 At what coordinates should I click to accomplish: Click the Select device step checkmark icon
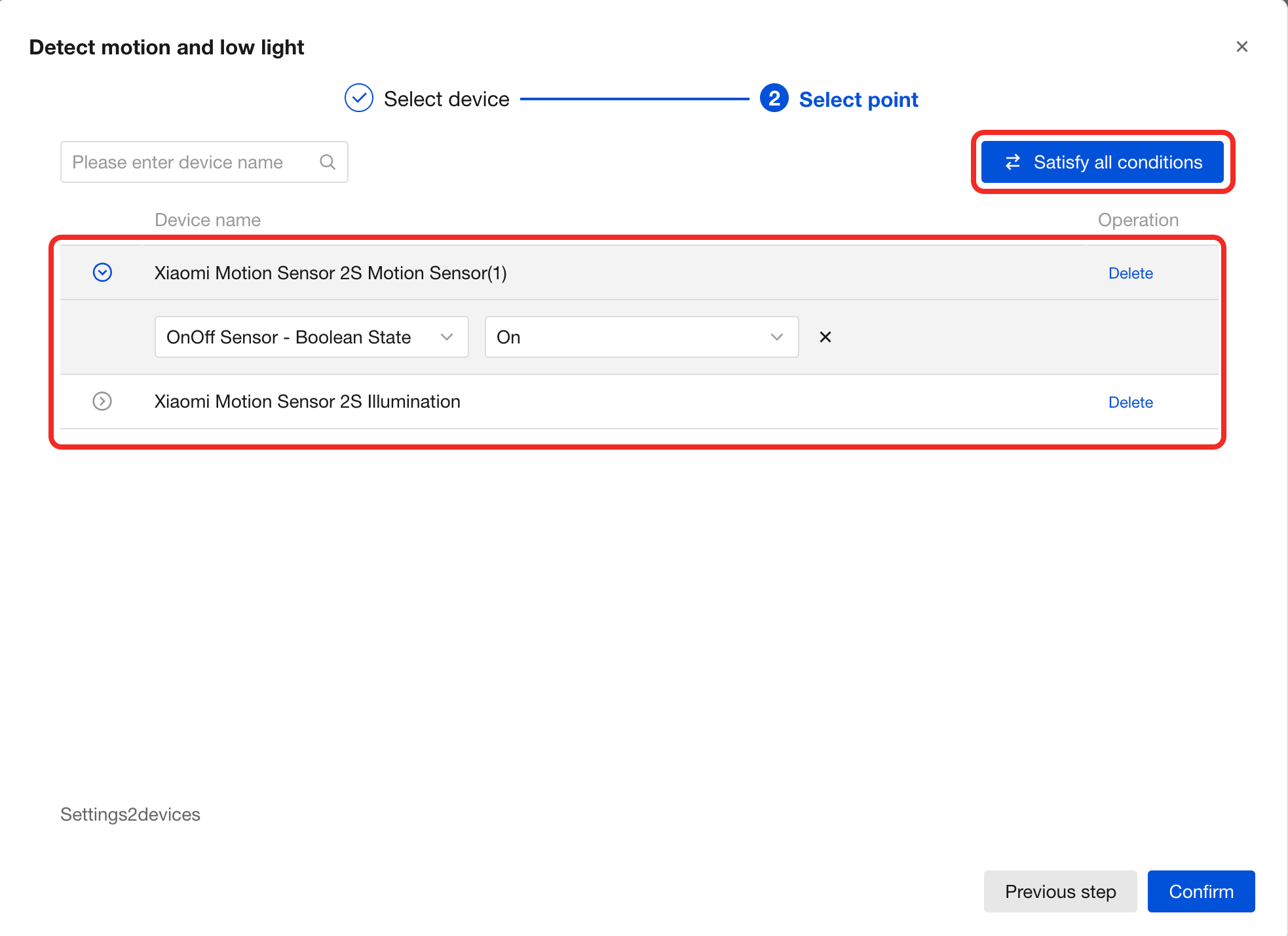tap(359, 98)
